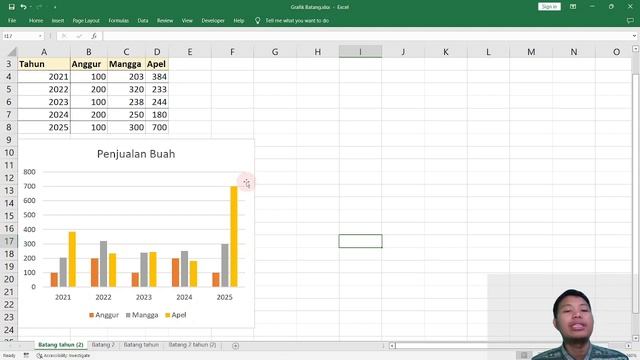The width and height of the screenshot is (640, 360).
Task: Click the Tahun header cell
Action: [x=44, y=64]
